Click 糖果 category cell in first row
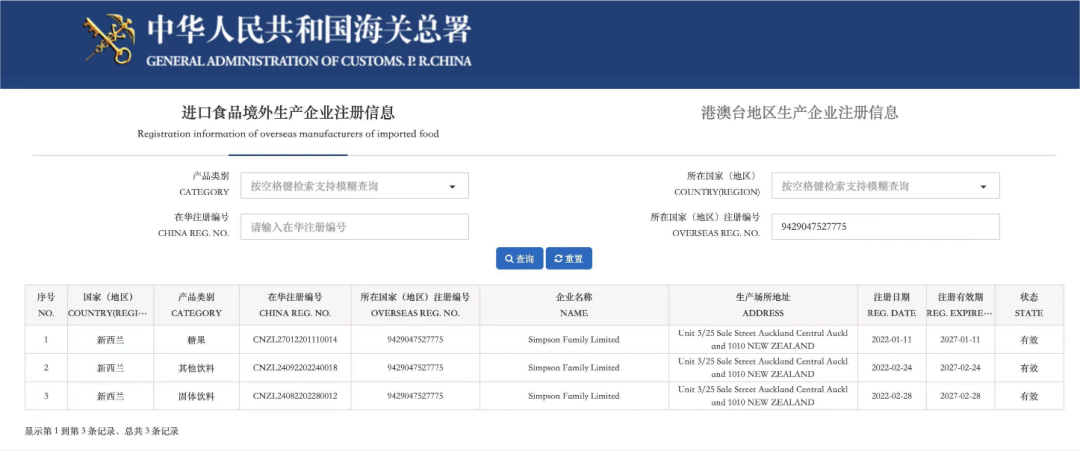 (x=196, y=340)
